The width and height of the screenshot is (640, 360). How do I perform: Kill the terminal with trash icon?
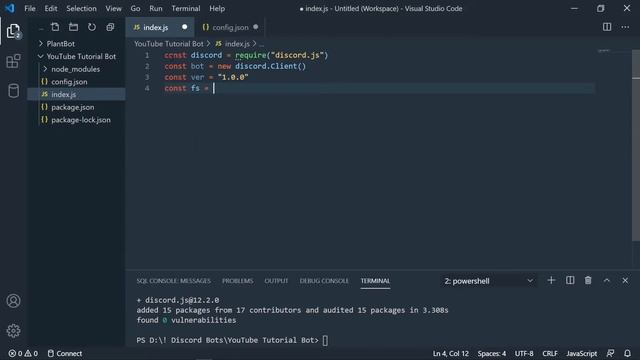pyautogui.click(x=588, y=280)
